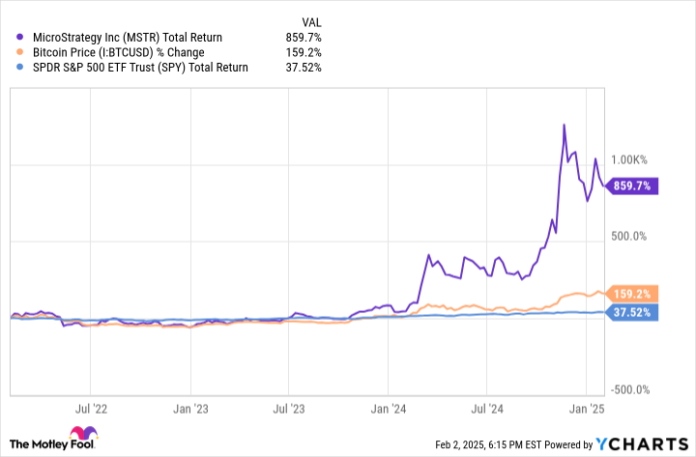696x457 pixels.
Task: Click the 1.00K% y-axis label
Action: 629,160
